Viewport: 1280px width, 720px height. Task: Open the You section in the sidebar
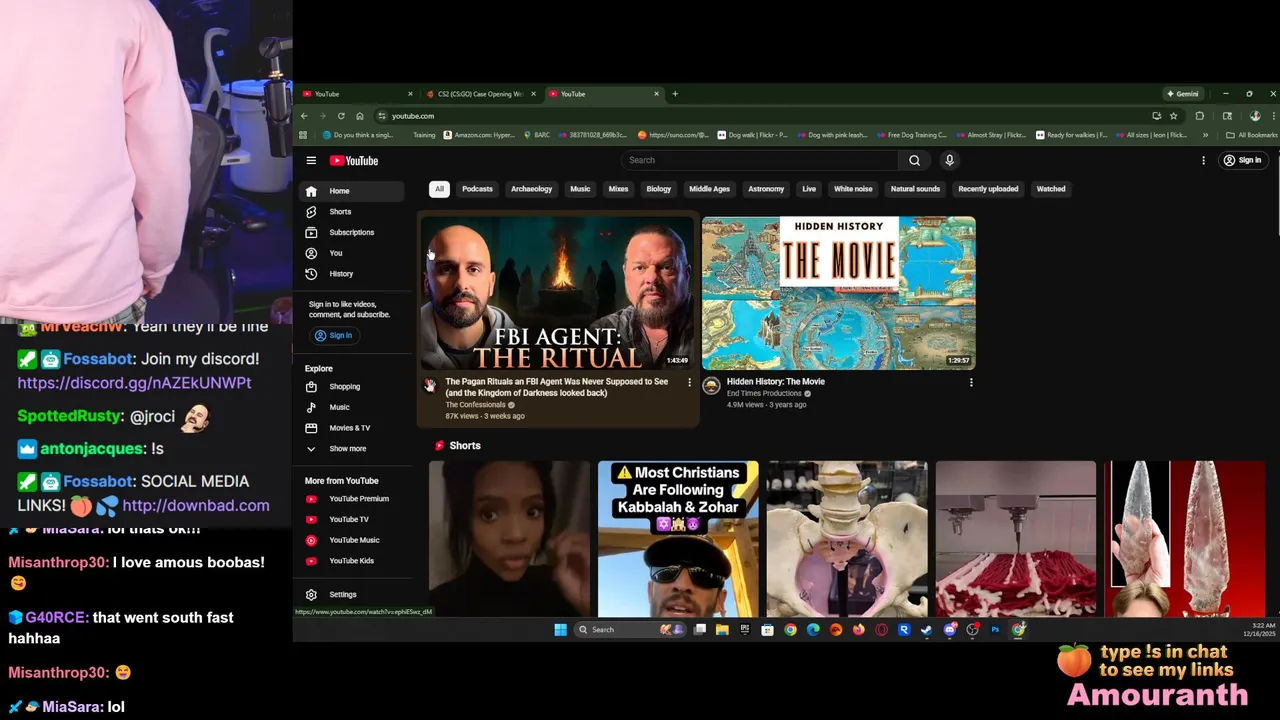pos(351,253)
